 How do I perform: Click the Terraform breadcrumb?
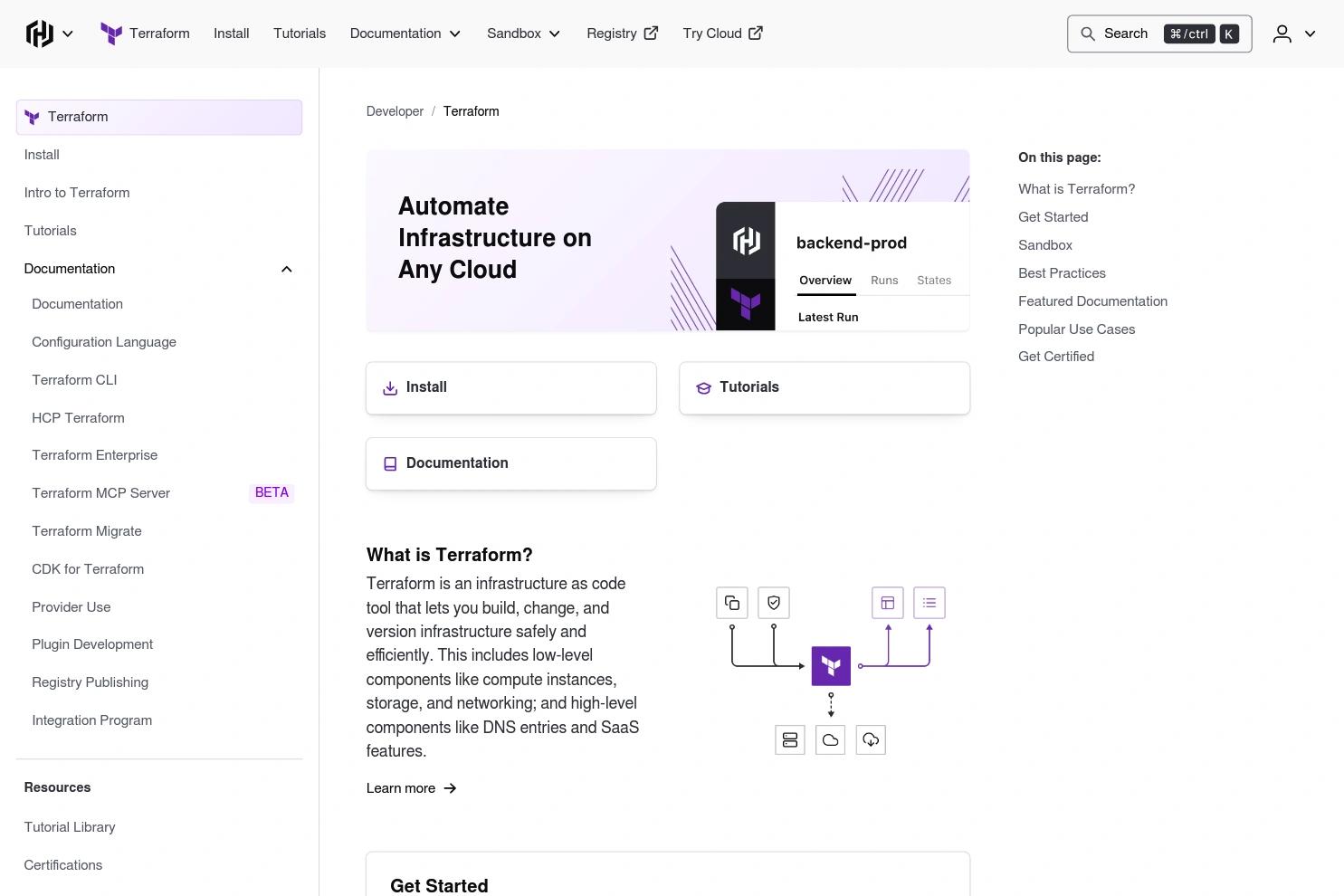point(472,111)
